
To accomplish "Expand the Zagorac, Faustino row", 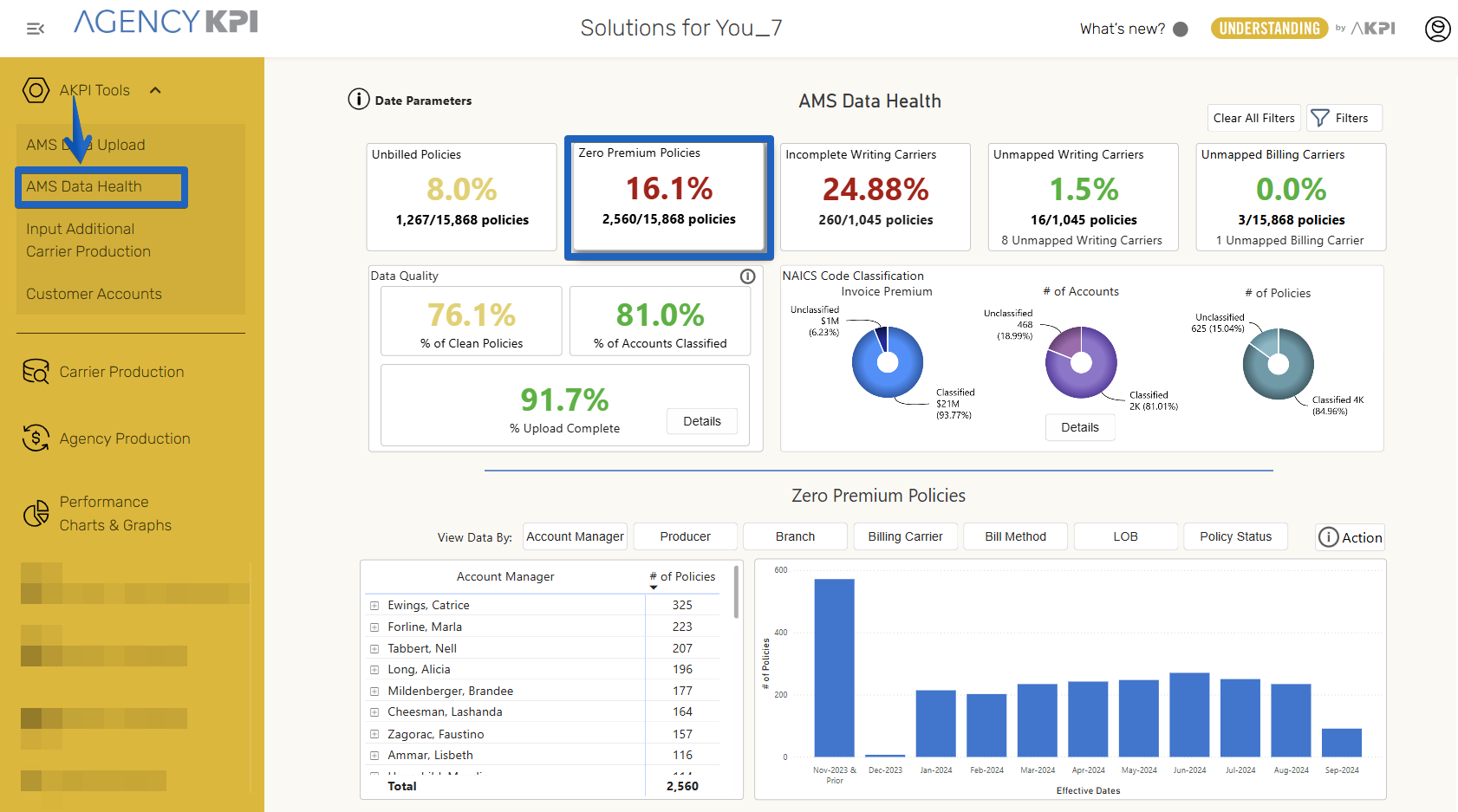I will click(374, 735).
